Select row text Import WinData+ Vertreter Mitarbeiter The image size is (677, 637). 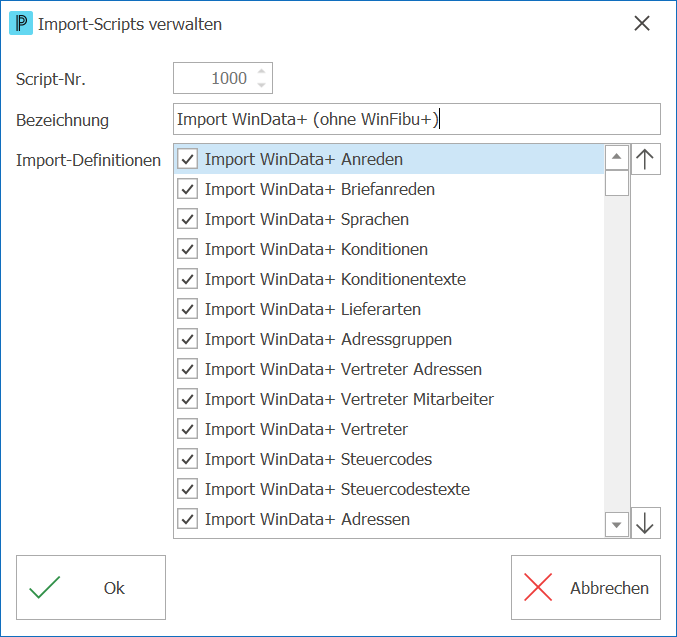350,399
